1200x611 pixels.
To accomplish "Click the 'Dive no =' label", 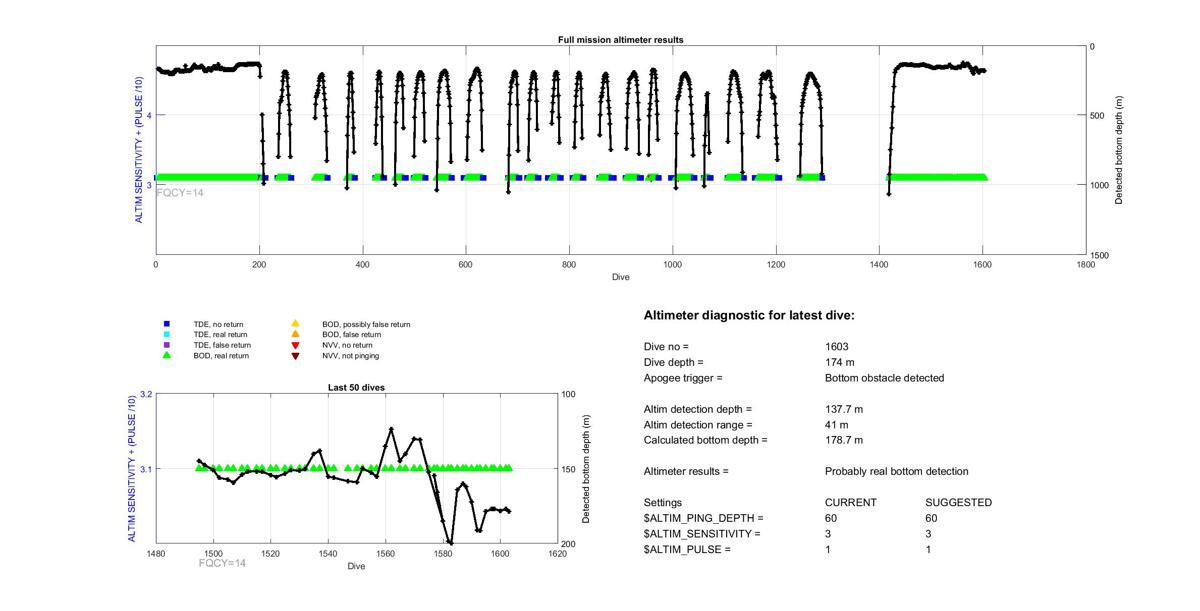I will pos(667,347).
